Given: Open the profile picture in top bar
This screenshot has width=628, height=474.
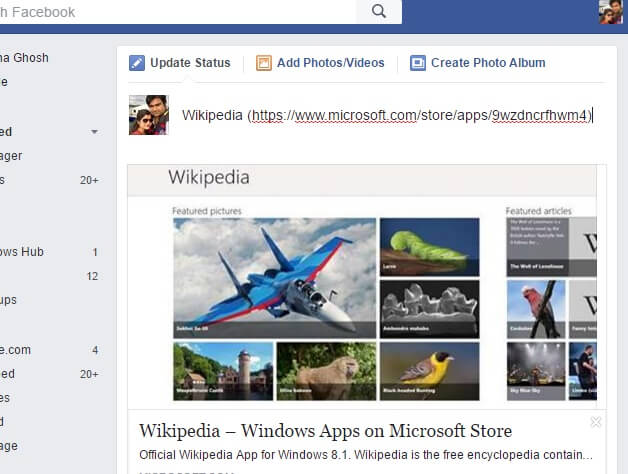Looking at the screenshot, I should point(610,12).
